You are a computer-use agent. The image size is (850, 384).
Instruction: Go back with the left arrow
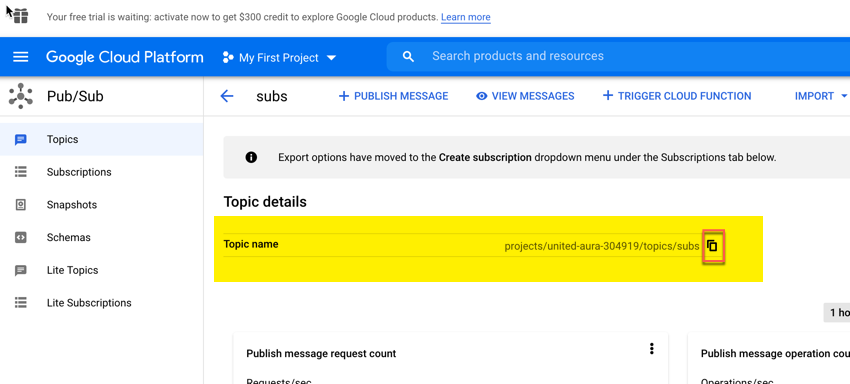point(227,97)
